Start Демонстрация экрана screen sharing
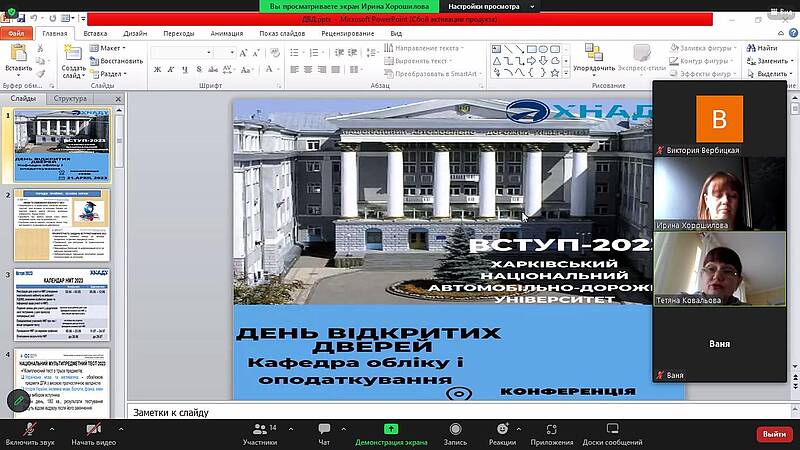This screenshot has width=800, height=450. coord(391,435)
